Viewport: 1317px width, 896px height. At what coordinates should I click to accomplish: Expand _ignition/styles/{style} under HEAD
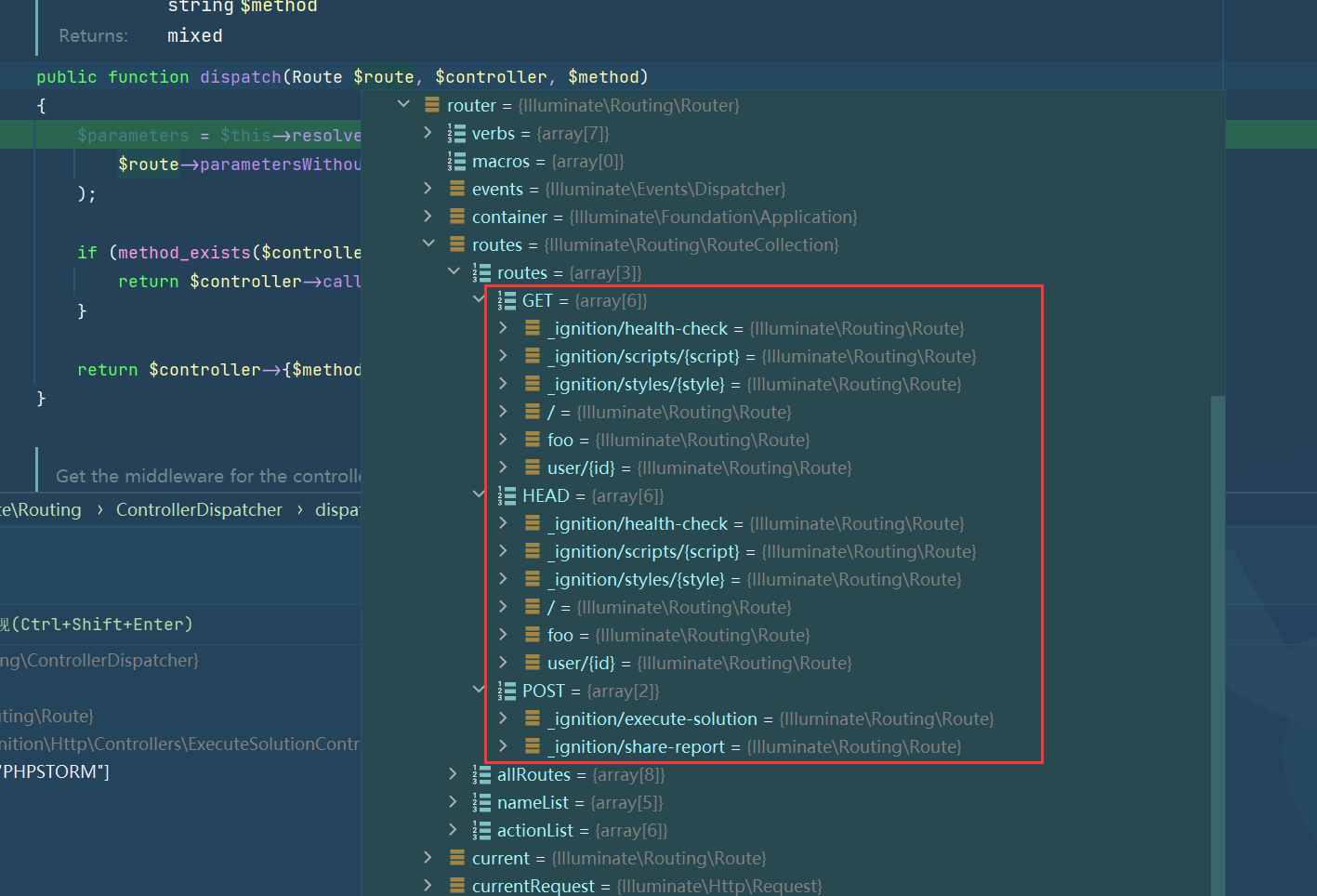(x=503, y=579)
